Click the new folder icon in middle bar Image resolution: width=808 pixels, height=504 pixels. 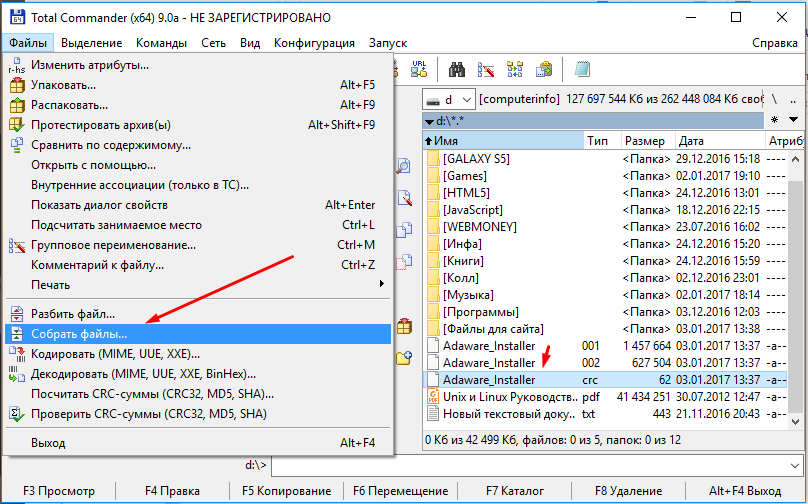tap(404, 357)
